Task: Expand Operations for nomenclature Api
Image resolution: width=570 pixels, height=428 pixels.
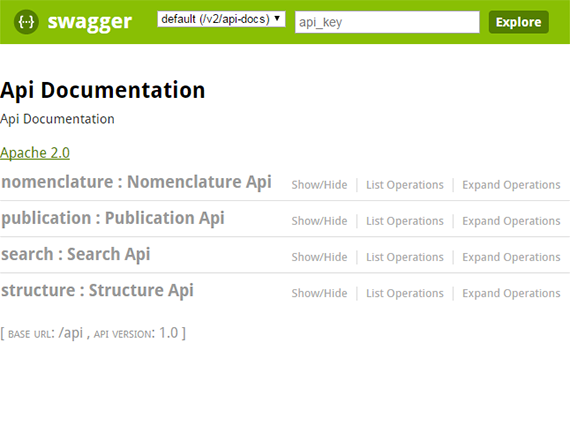Action: tap(511, 185)
